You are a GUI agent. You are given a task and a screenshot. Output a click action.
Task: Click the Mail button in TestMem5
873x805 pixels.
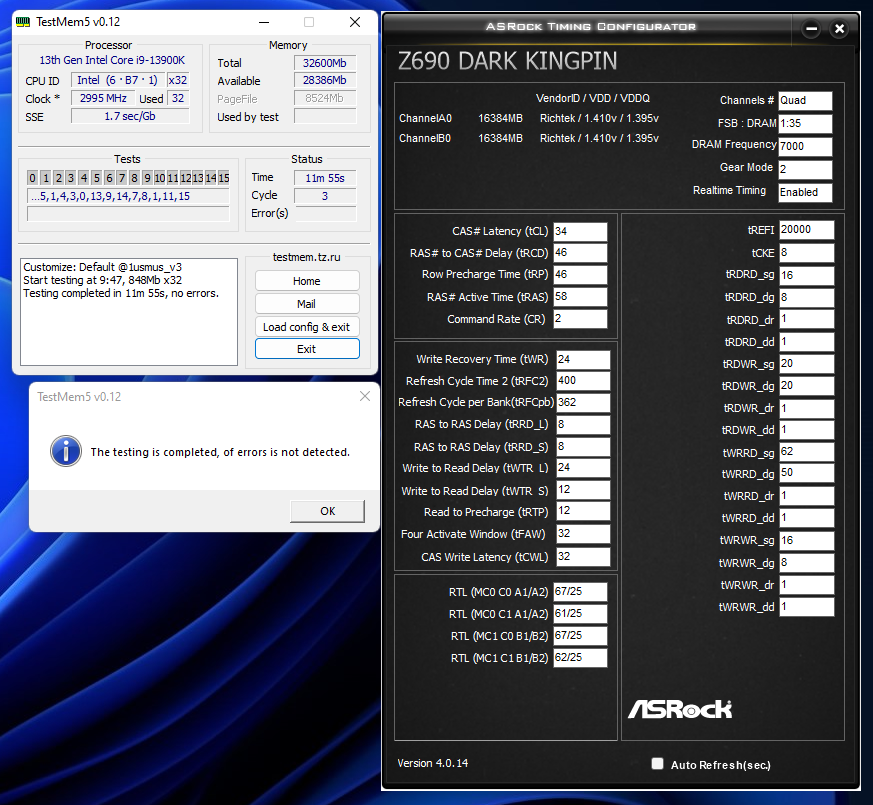pyautogui.click(x=307, y=304)
